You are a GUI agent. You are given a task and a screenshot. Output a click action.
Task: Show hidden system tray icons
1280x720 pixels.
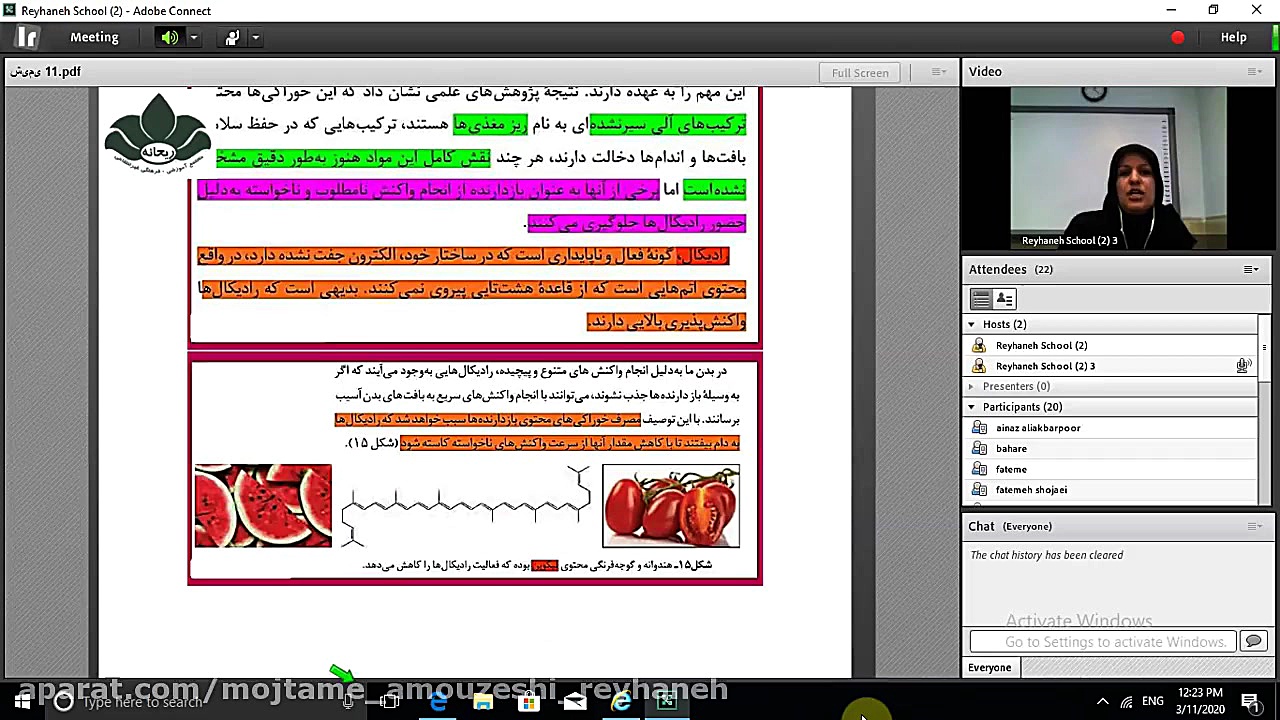click(x=1102, y=701)
